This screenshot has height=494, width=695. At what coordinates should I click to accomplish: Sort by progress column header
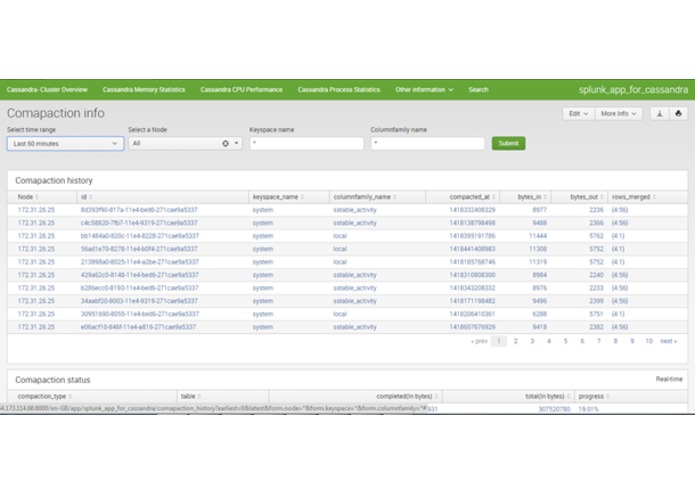(594, 396)
